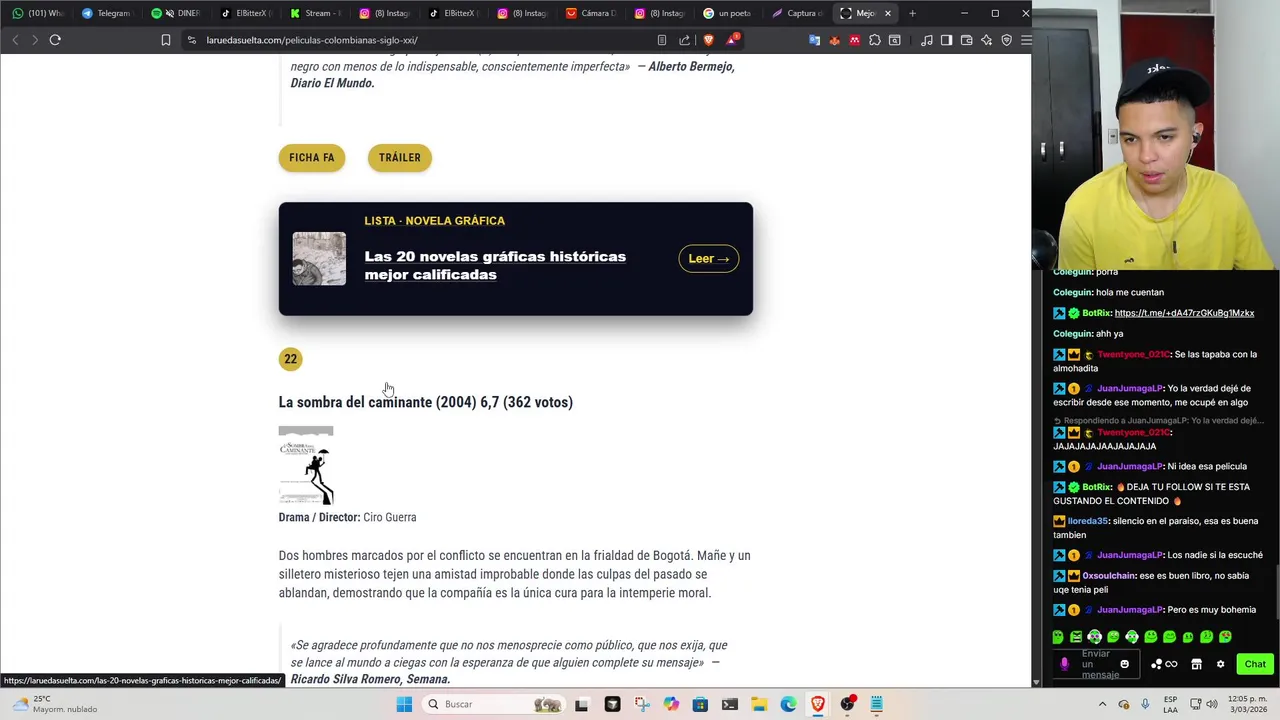1280x720 pixels.
Task: Click the FICHA FA button
Action: [312, 157]
